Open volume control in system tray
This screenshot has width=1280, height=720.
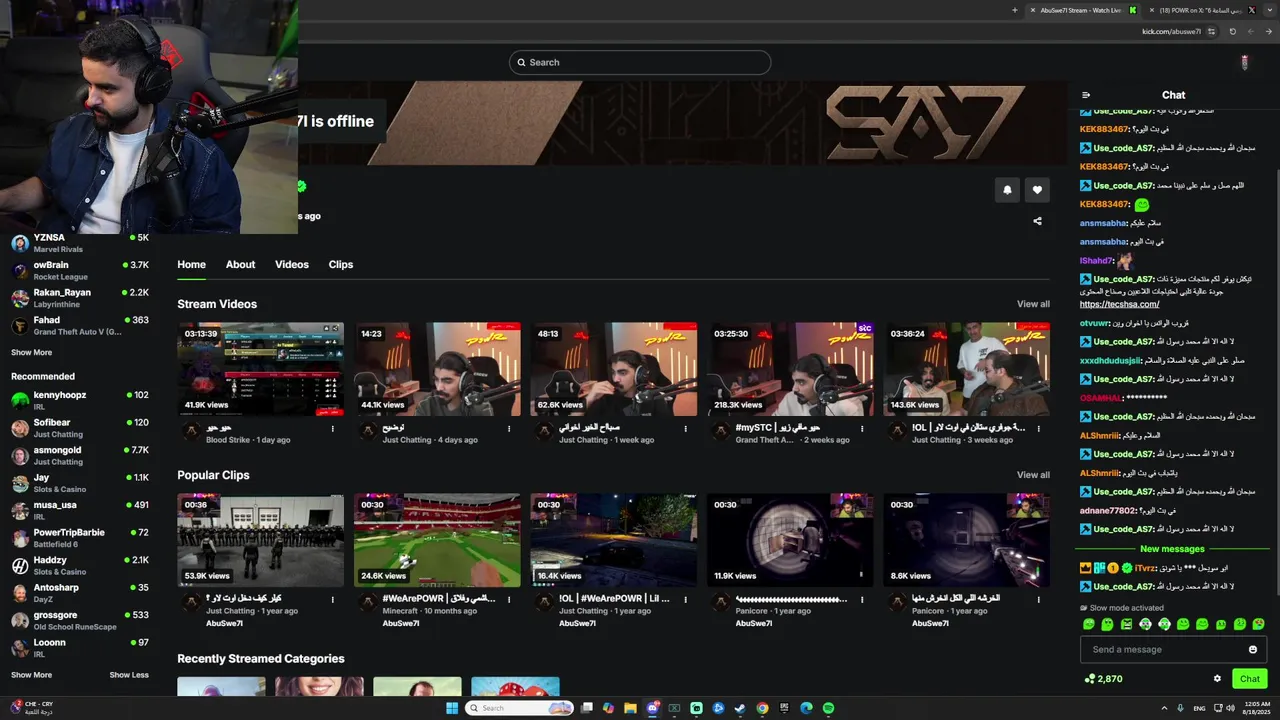coord(1230,708)
